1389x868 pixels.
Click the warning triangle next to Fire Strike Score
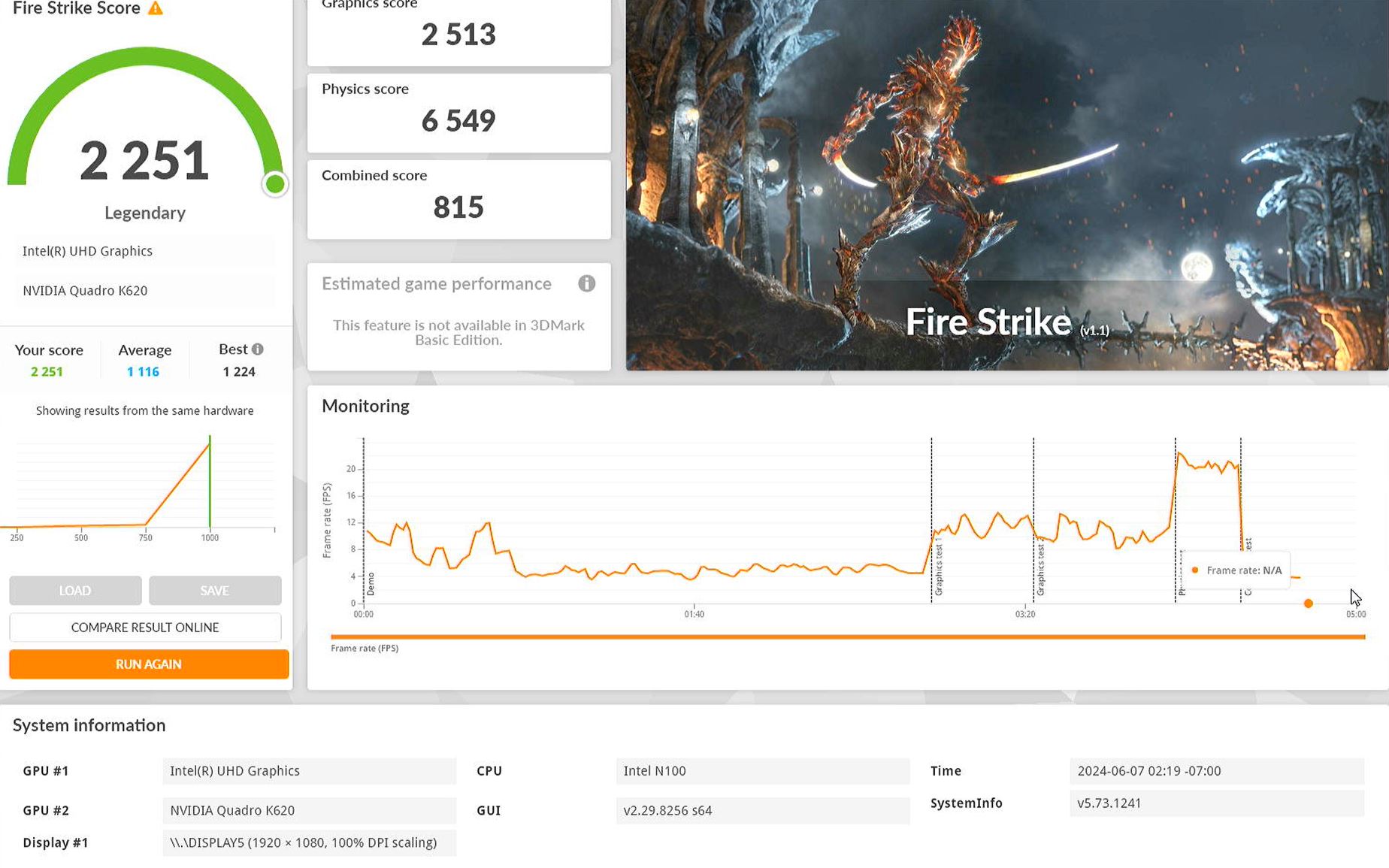tap(156, 8)
